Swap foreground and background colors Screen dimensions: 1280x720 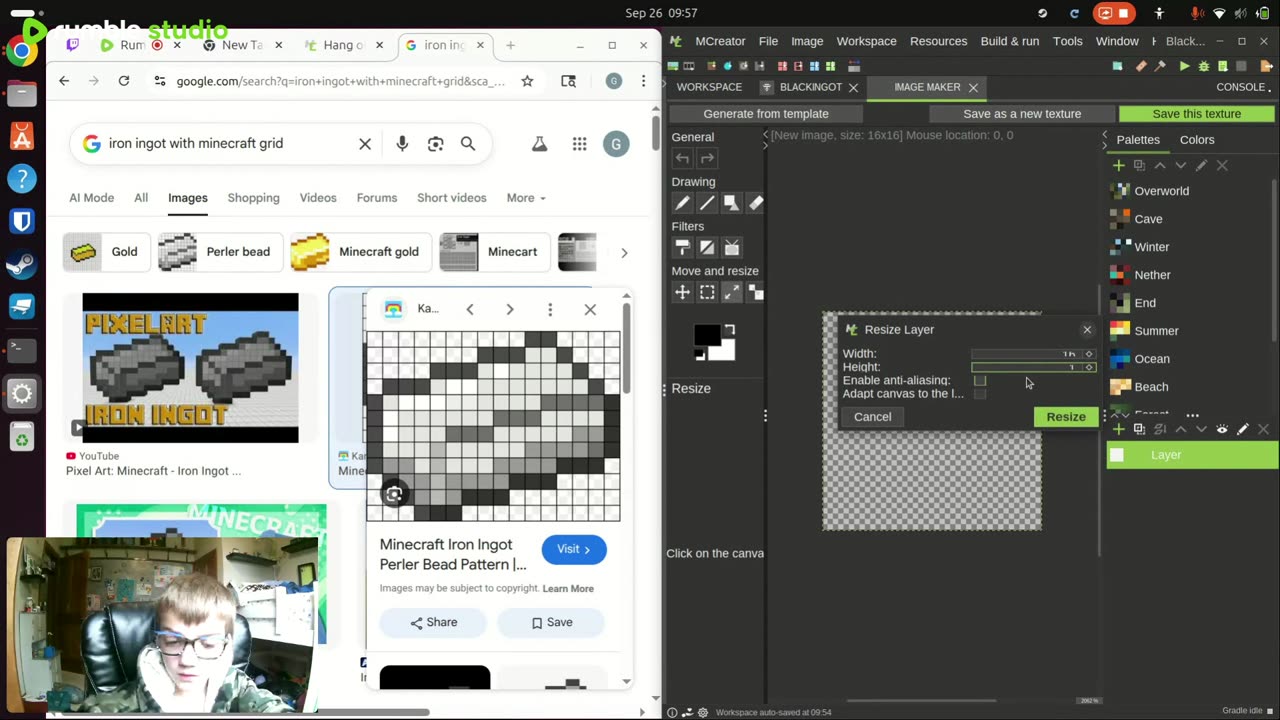[x=729, y=330]
